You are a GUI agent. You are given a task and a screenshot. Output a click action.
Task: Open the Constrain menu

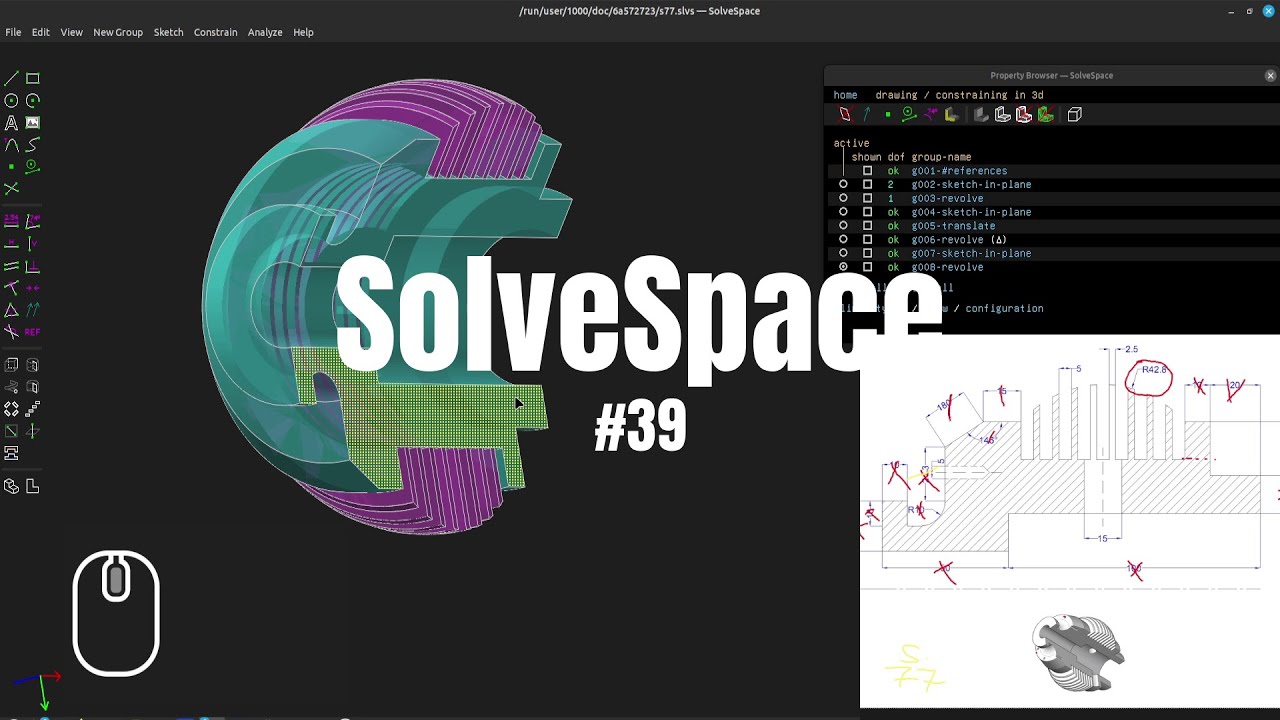coord(215,32)
